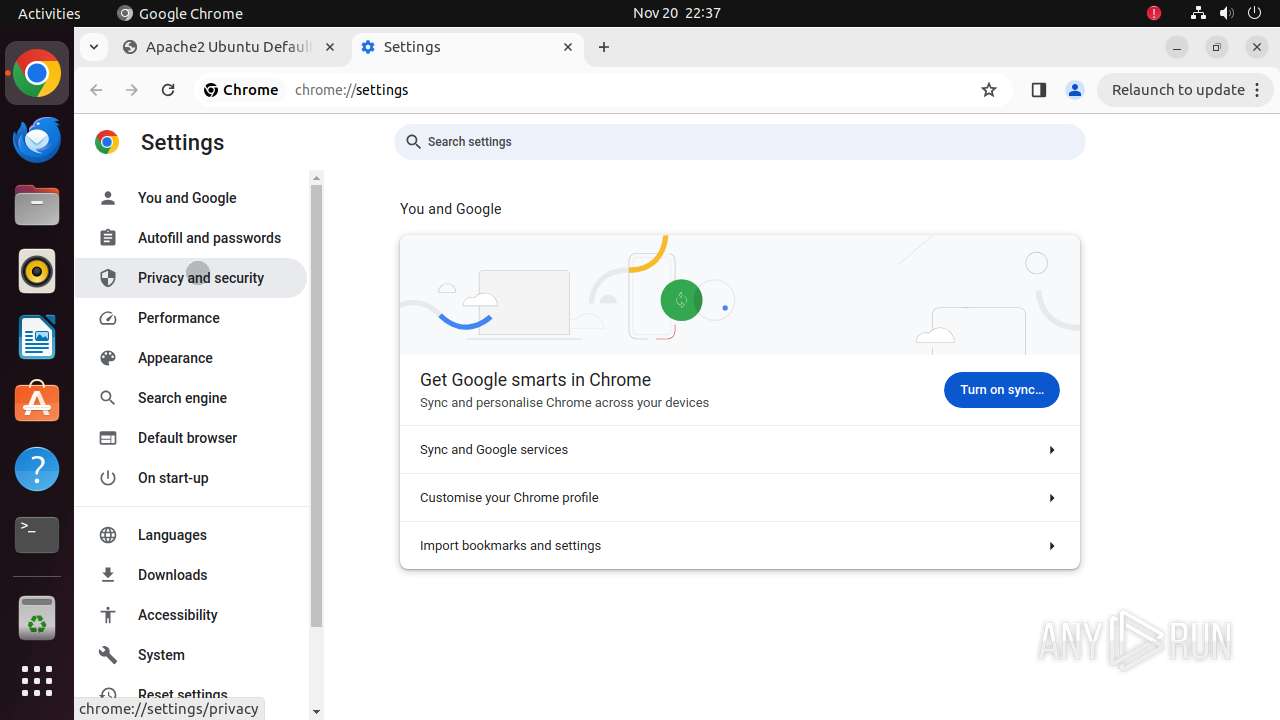
Task: Close the Settings tab
Action: [x=568, y=47]
